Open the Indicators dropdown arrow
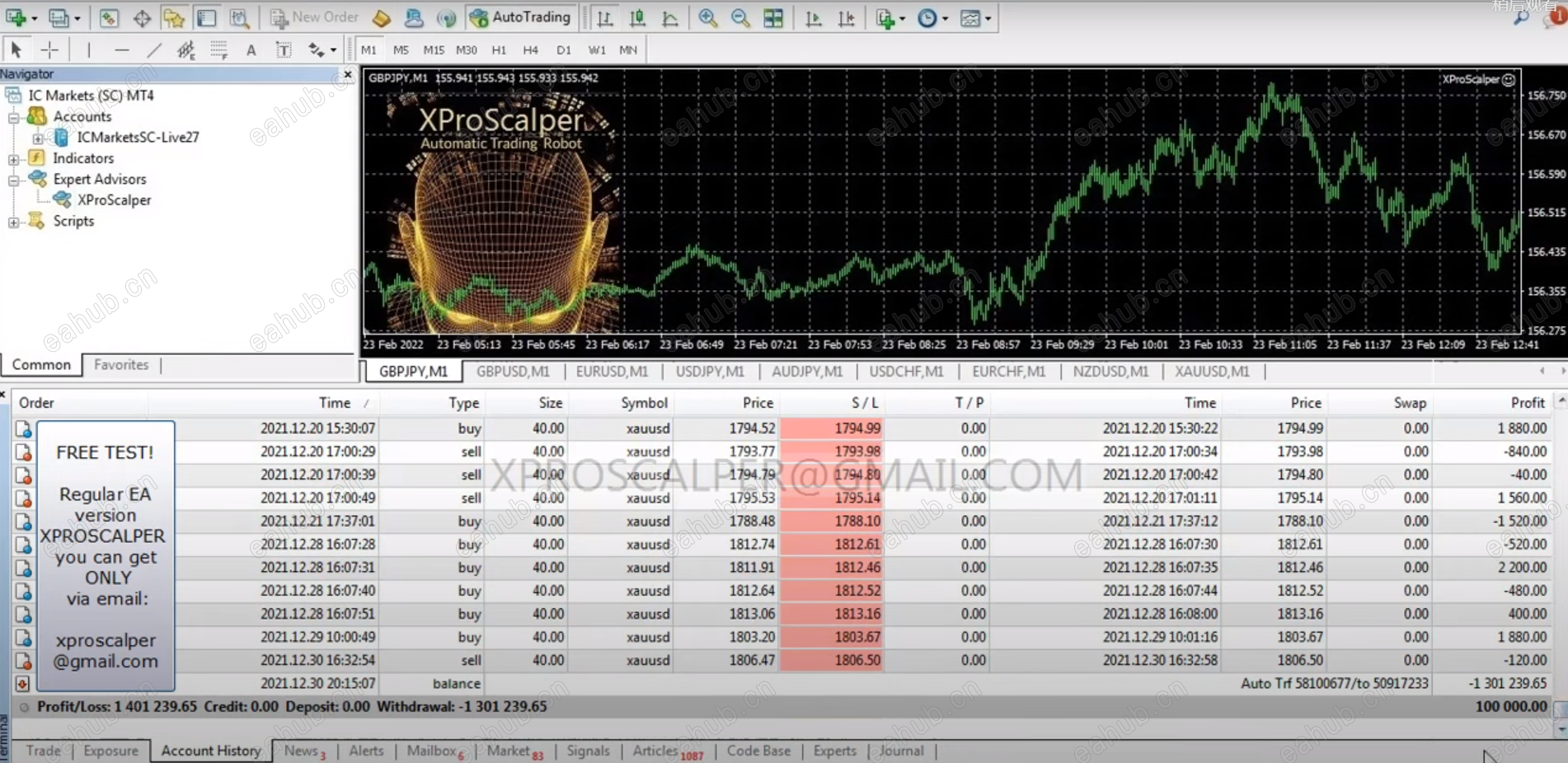Screen dimensions: 1568x763 (x=903, y=18)
